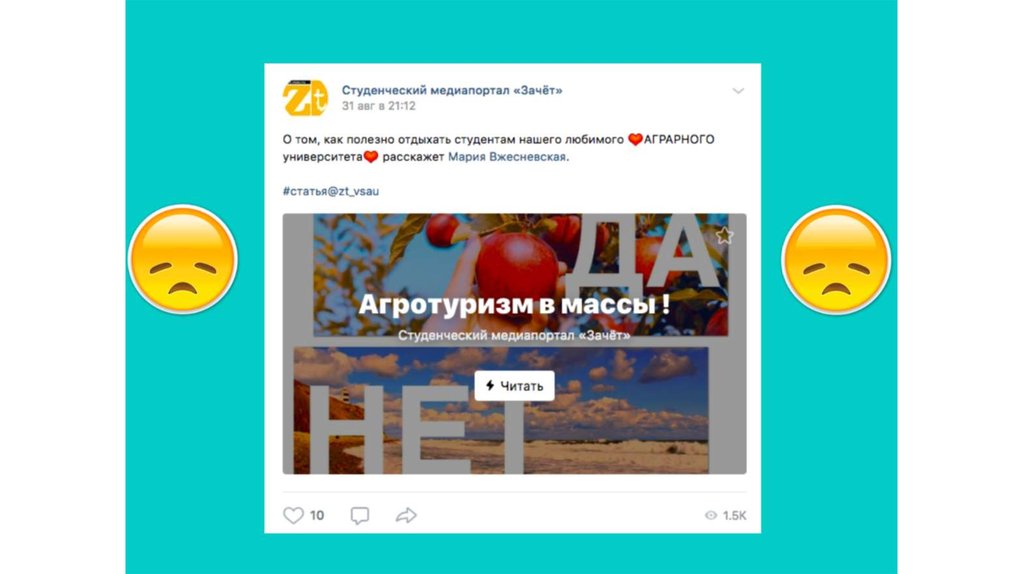1024x574 pixels.
Task: Click the 1.5K views counter
Action: [735, 515]
